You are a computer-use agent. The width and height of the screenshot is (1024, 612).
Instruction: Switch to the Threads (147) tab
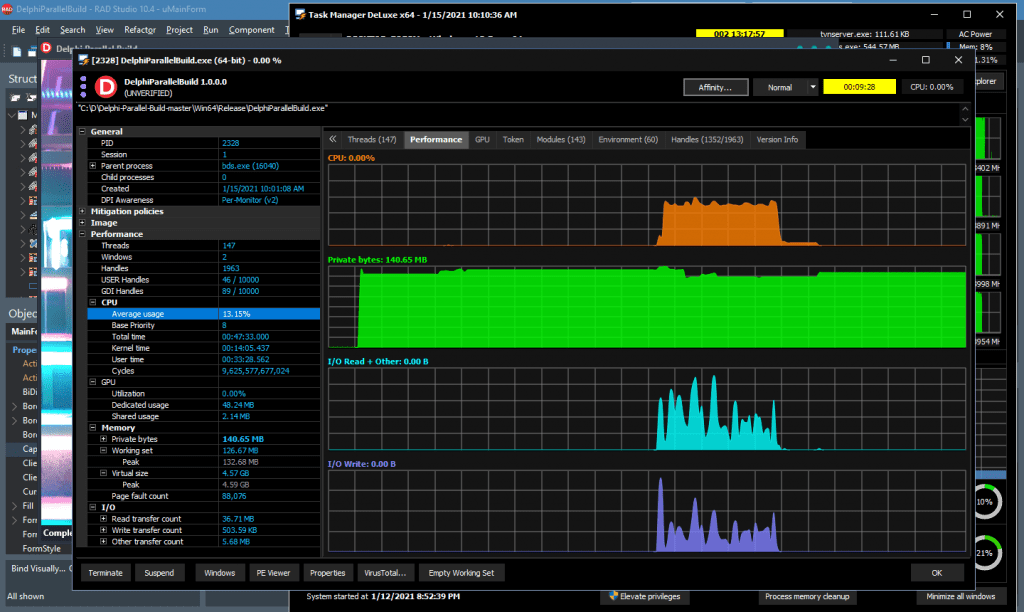372,140
